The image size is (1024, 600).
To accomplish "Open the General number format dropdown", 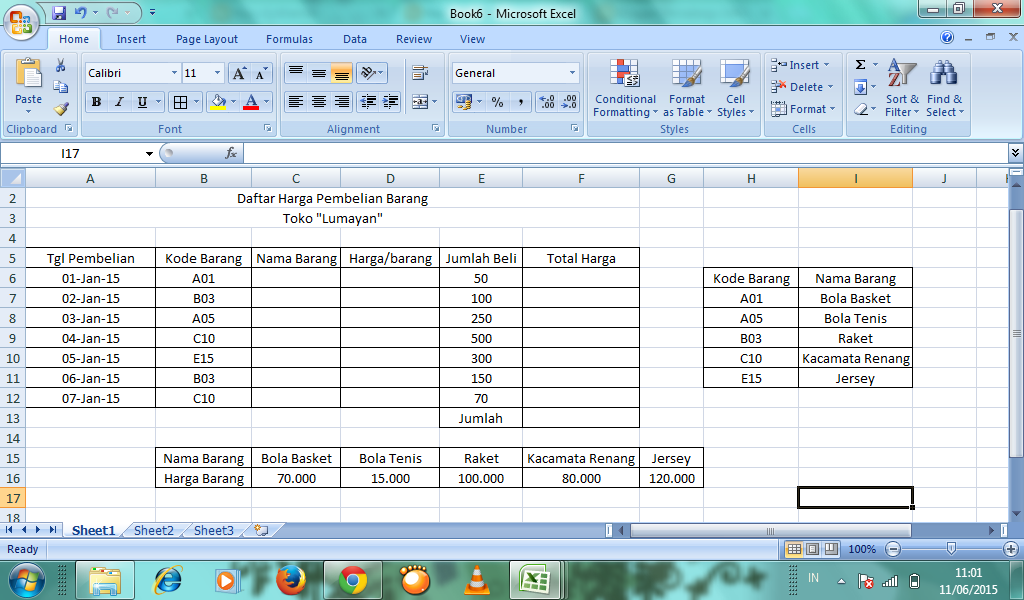I will pyautogui.click(x=572, y=73).
